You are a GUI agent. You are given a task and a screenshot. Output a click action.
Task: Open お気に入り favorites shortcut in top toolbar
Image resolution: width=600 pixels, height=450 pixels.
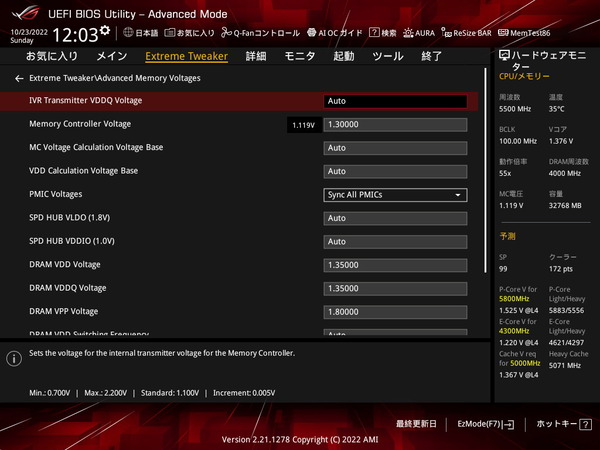pos(190,33)
